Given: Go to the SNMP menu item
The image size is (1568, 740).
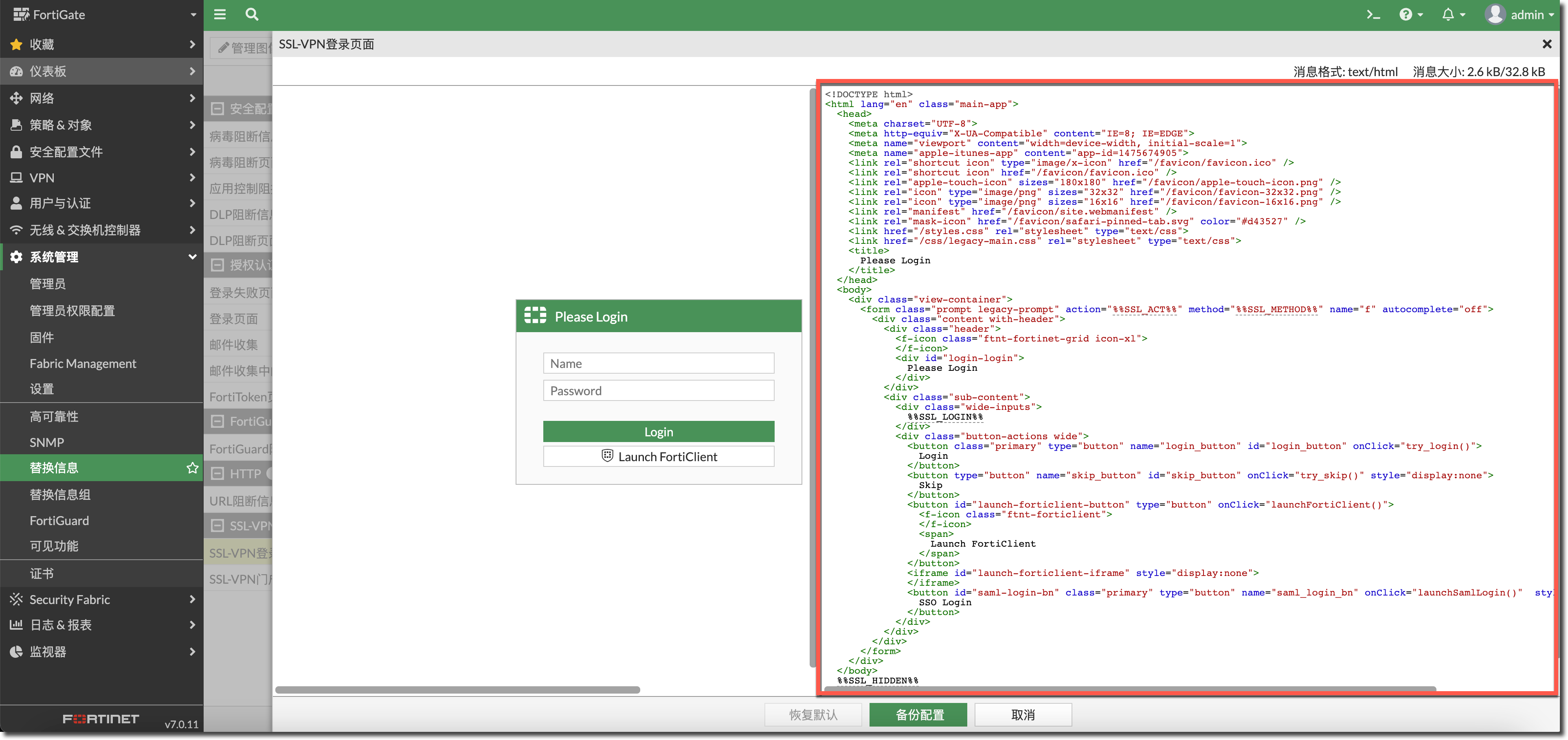Looking at the screenshot, I should click(x=47, y=442).
